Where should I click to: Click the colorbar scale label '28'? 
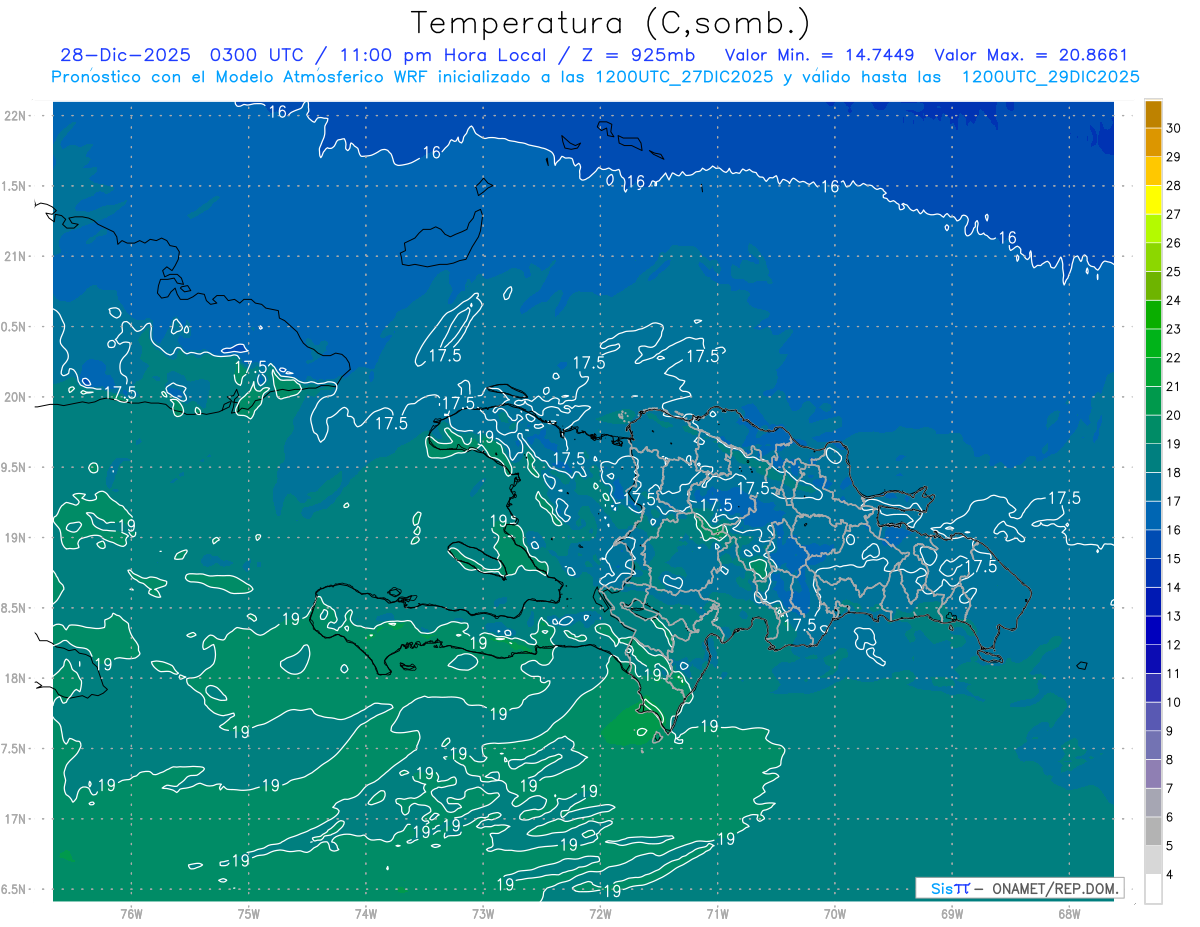click(x=1174, y=185)
